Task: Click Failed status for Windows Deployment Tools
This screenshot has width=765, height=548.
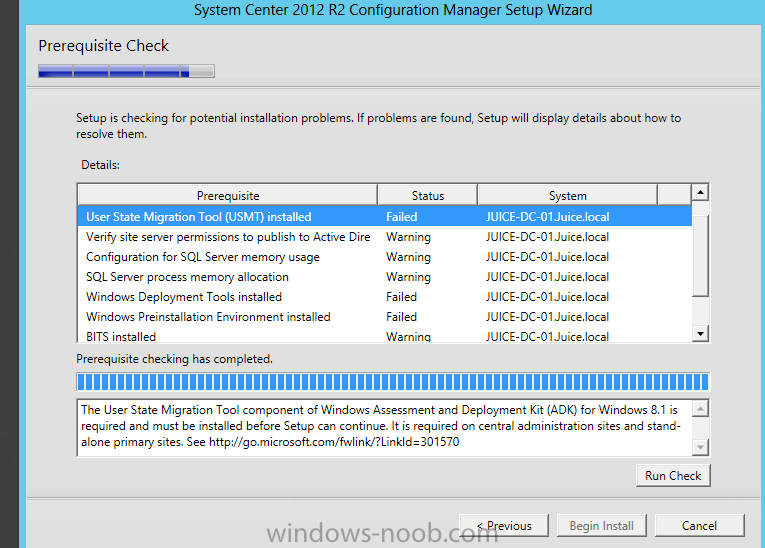Action: [x=401, y=297]
